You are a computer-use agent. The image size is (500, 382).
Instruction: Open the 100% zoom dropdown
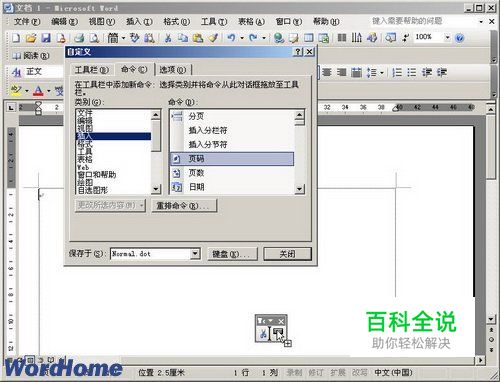point(448,37)
